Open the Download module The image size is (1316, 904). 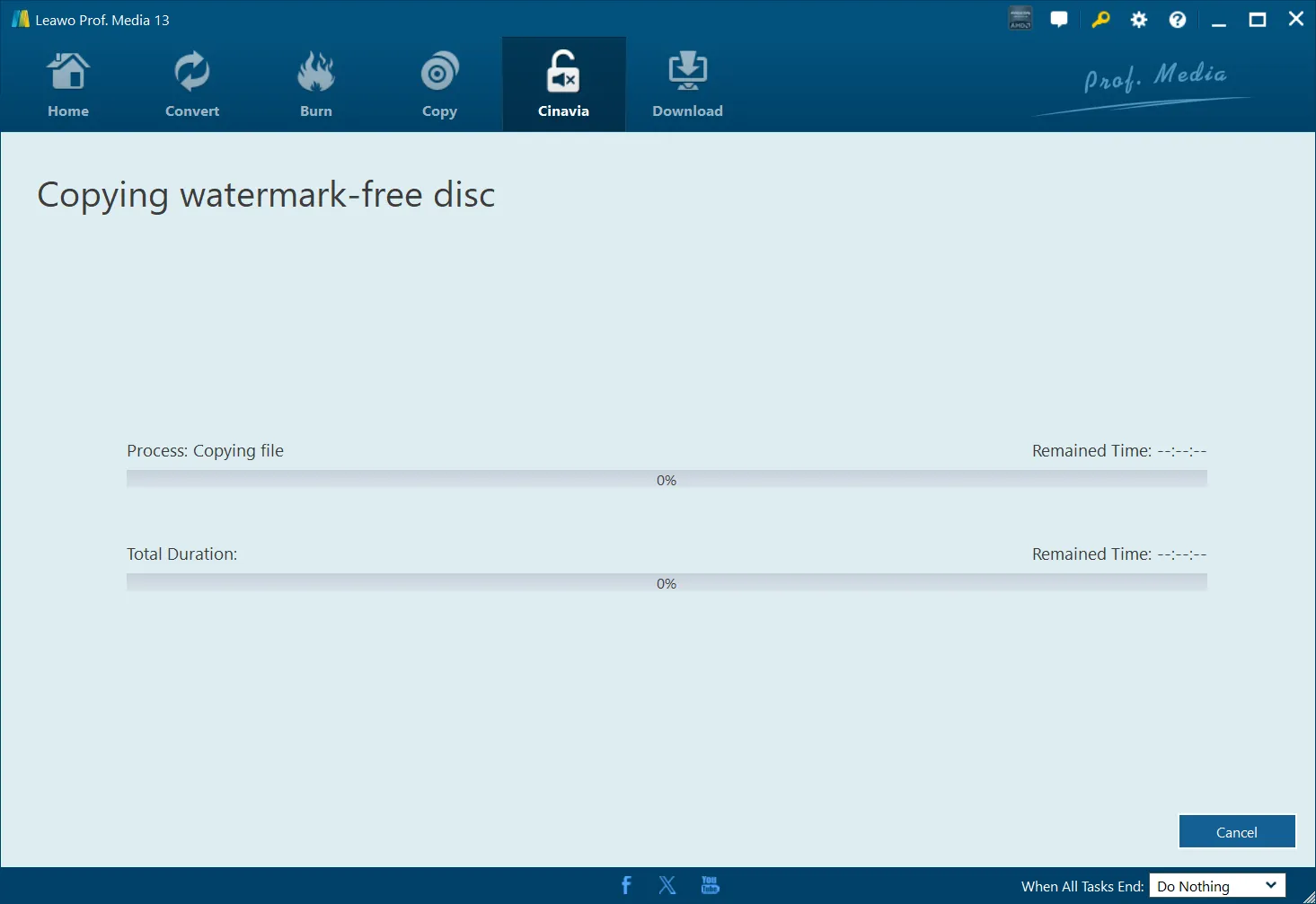[x=687, y=84]
